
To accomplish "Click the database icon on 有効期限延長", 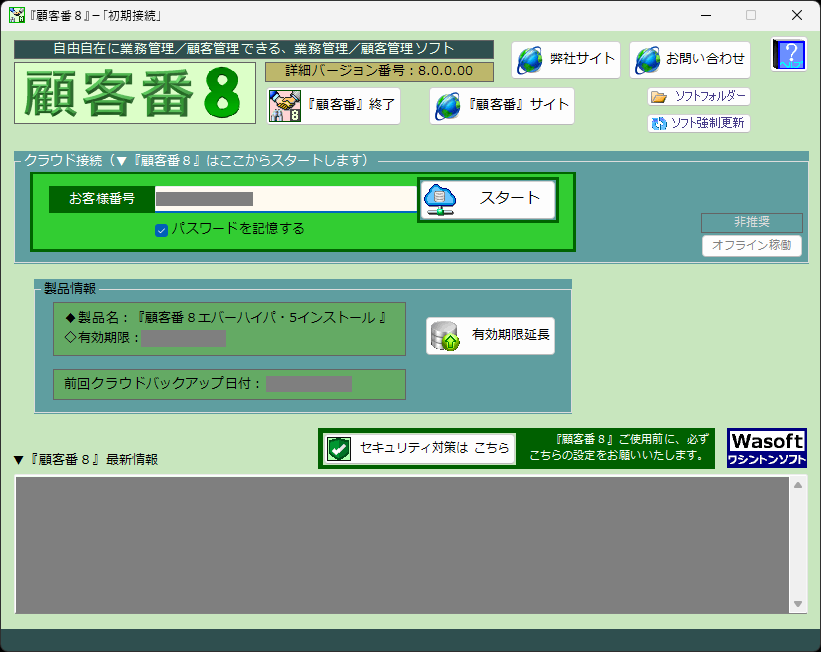I will (445, 336).
